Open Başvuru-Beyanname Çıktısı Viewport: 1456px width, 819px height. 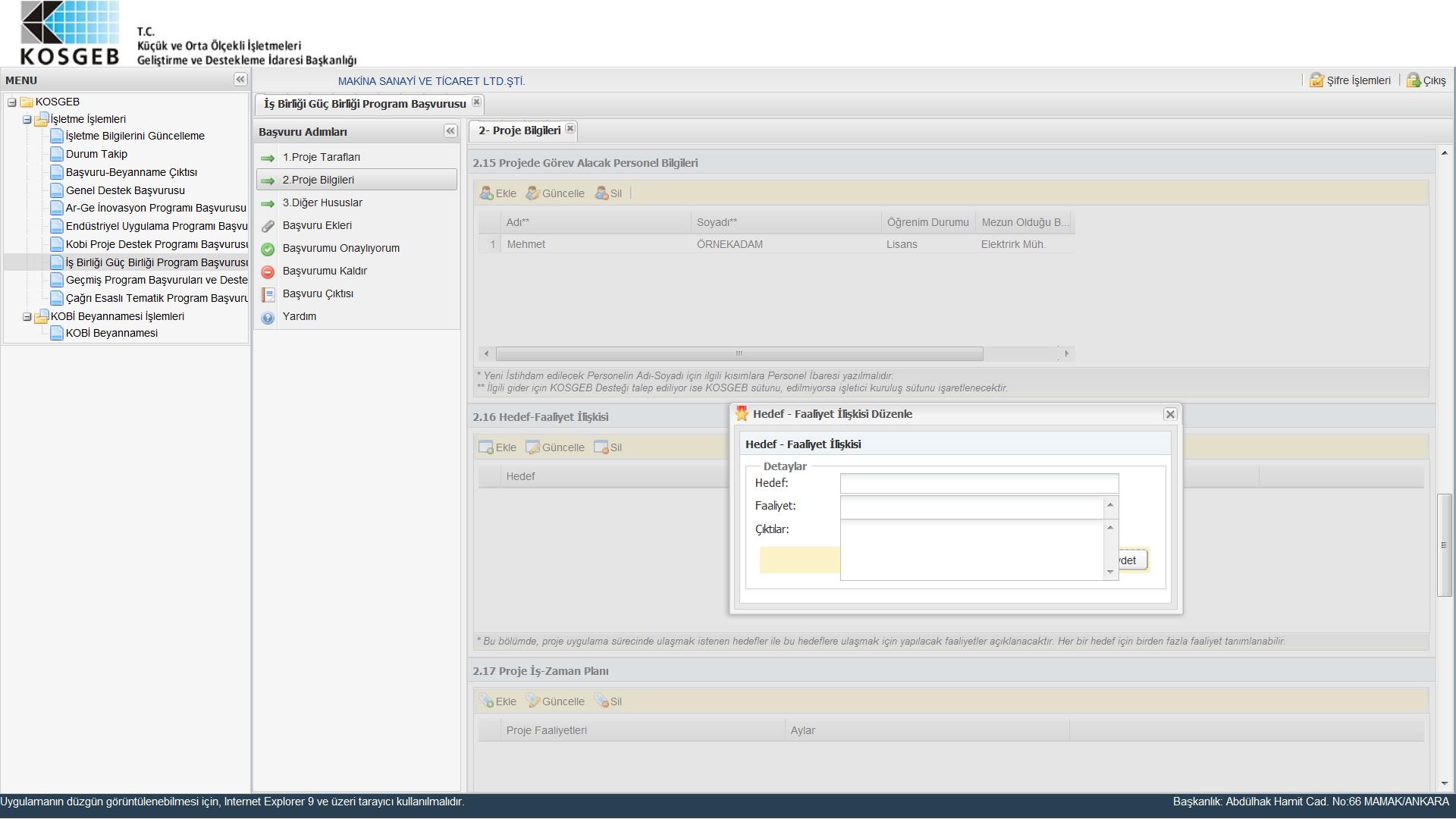coord(131,172)
